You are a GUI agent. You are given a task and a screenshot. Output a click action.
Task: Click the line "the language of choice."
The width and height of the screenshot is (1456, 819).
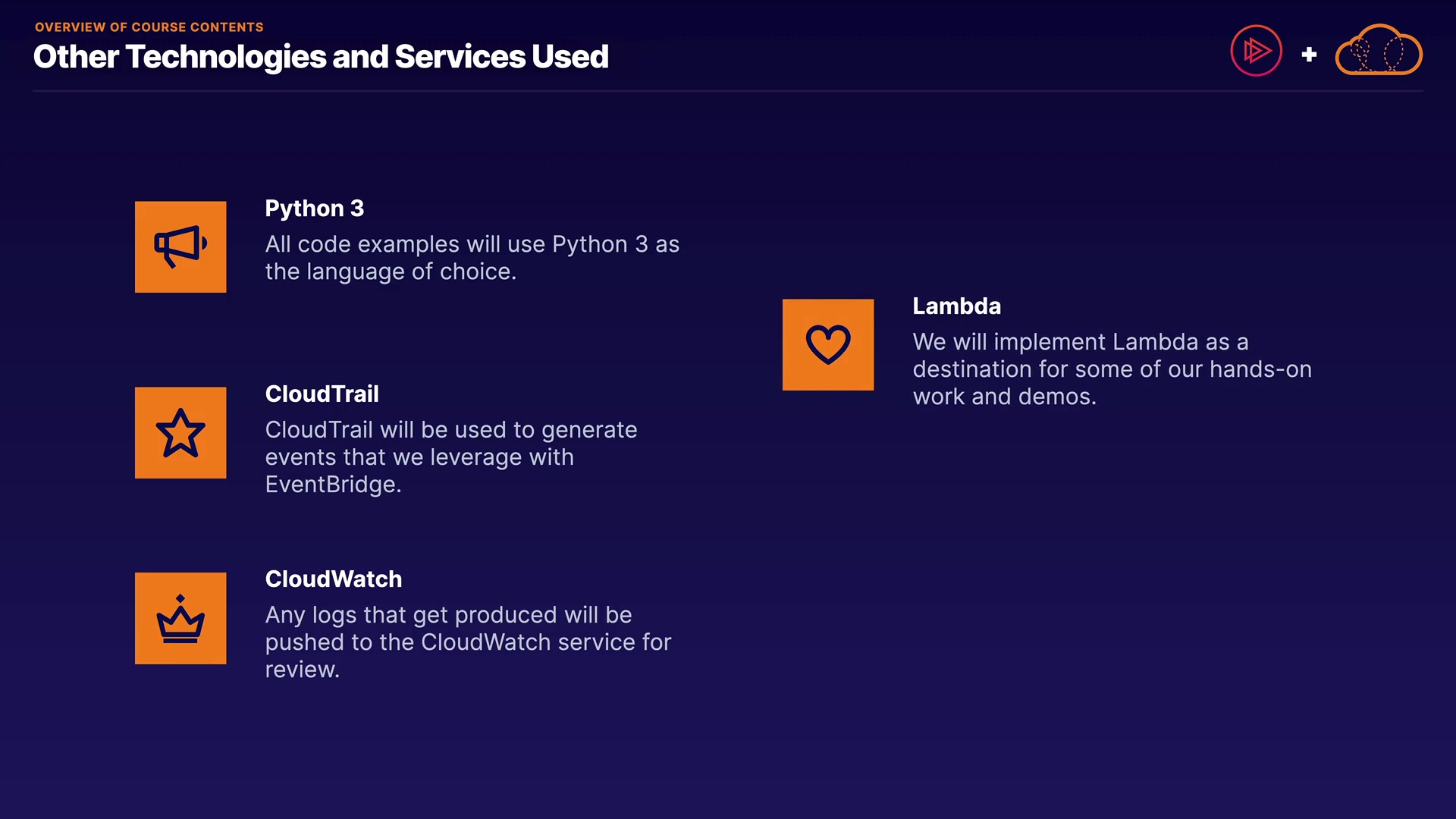tap(391, 271)
